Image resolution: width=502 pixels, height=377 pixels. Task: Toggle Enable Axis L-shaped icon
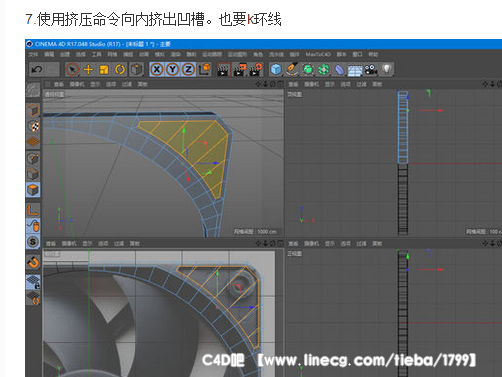(x=33, y=210)
